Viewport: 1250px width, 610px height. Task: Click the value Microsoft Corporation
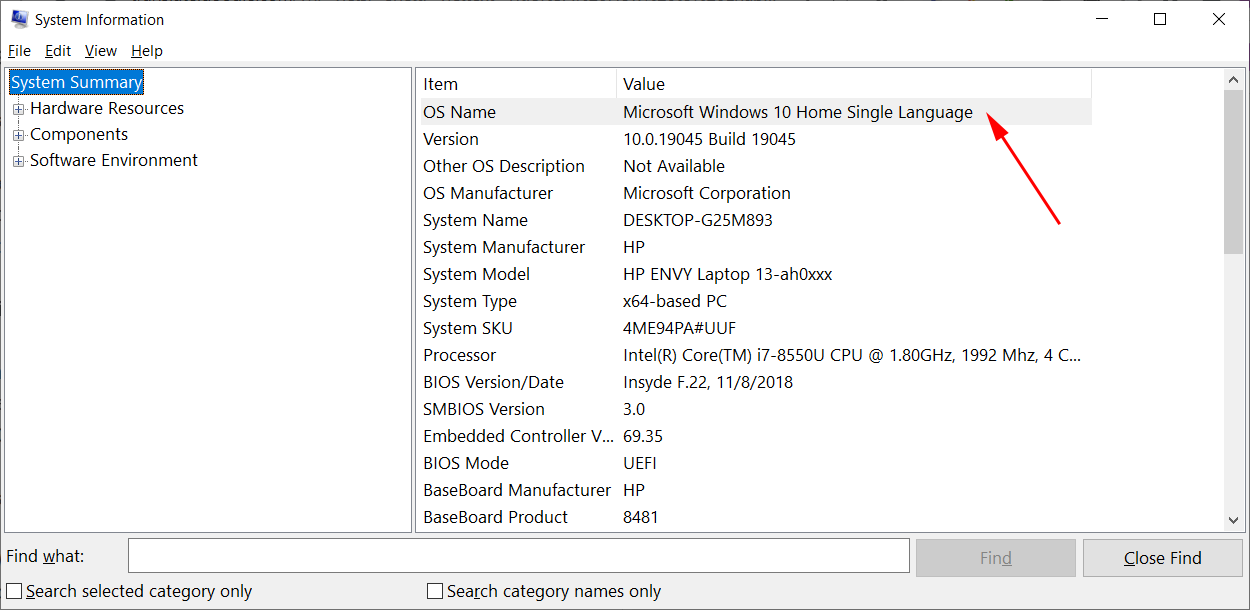pyautogui.click(x=707, y=193)
